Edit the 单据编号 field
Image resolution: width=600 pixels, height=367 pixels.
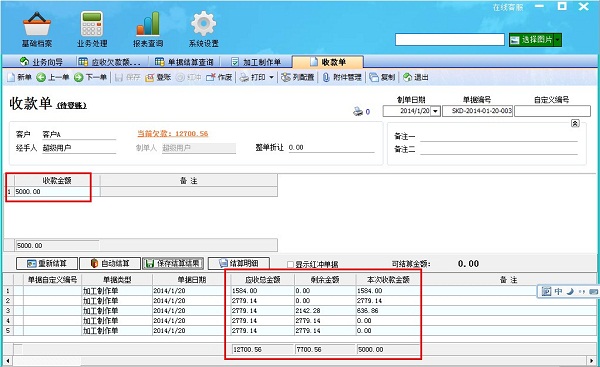(478, 111)
